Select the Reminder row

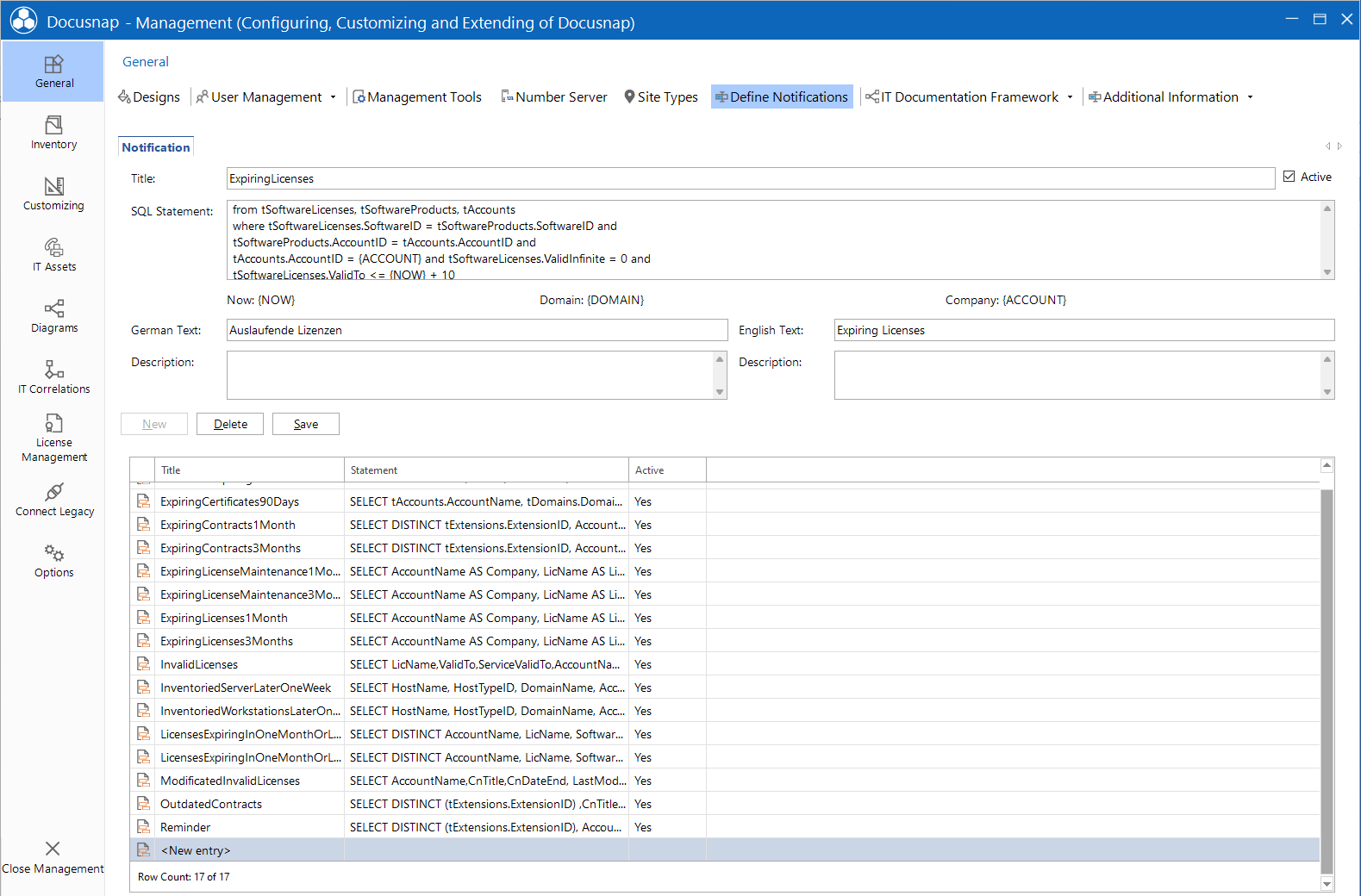coord(725,827)
